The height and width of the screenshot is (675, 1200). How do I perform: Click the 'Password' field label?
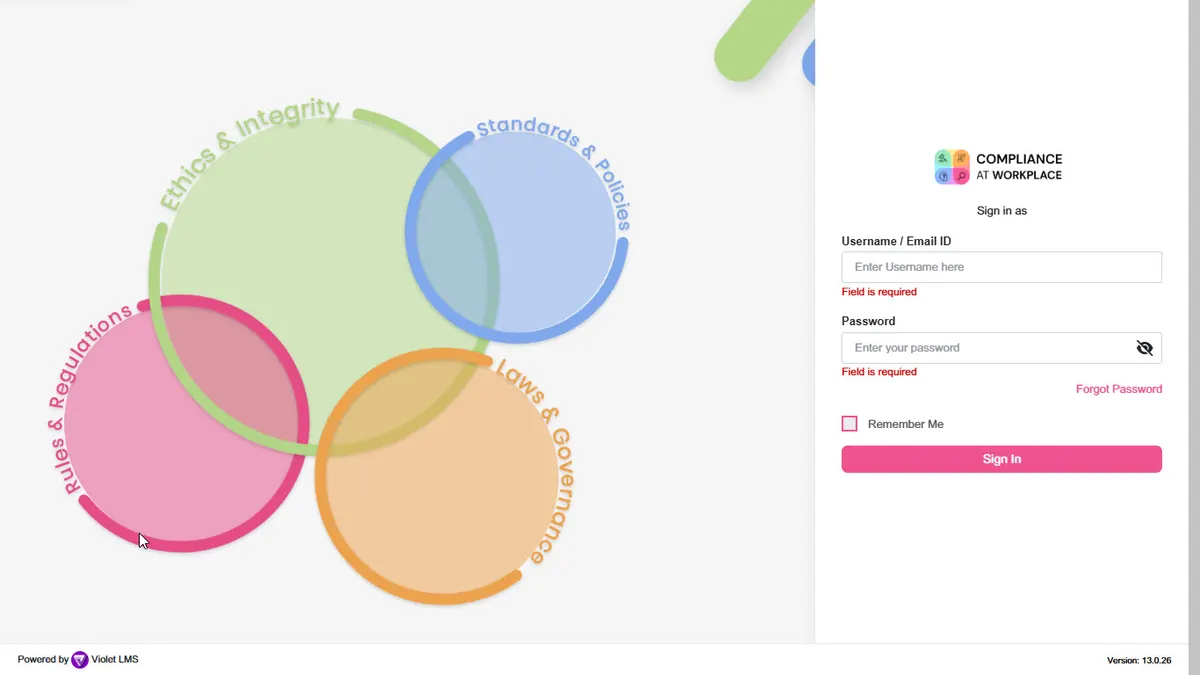pyautogui.click(x=868, y=321)
